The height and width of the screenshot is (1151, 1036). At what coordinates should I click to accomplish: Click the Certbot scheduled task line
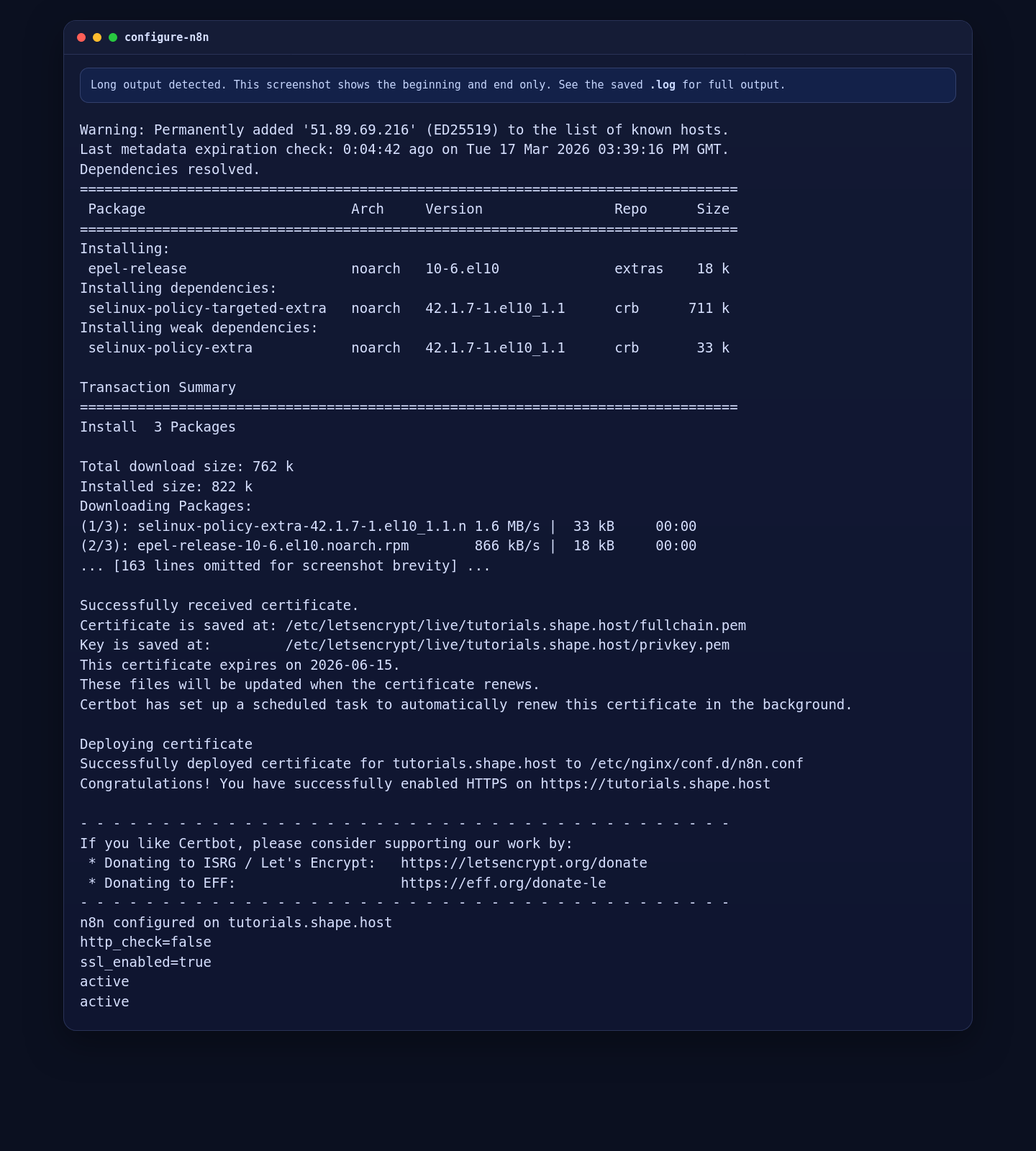(x=466, y=705)
